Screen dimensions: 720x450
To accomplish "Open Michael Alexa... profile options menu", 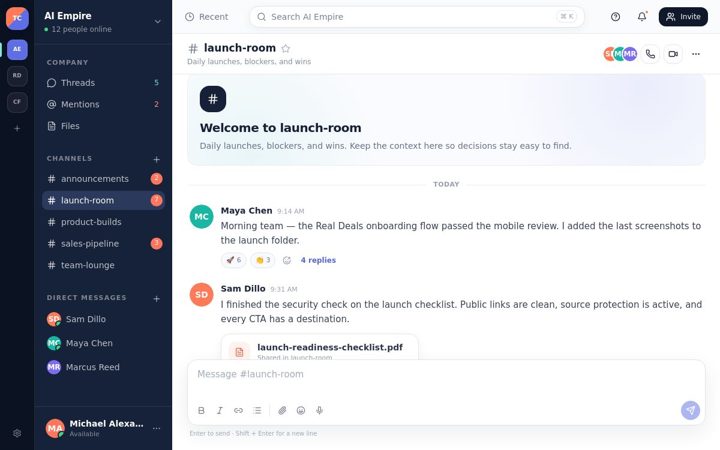I will [157, 428].
